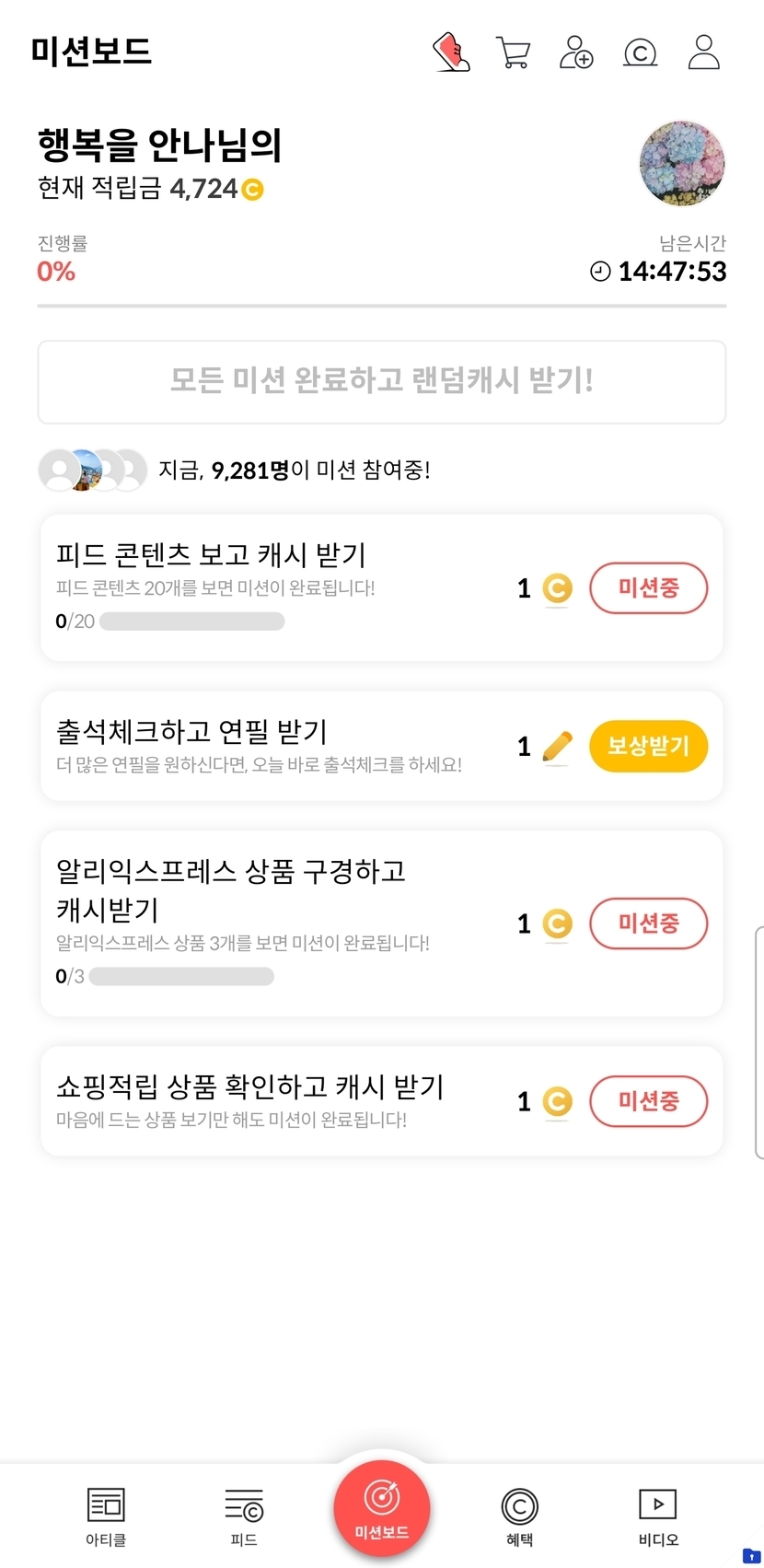
Task: Switch to the 아티클 tab
Action: 106,1516
